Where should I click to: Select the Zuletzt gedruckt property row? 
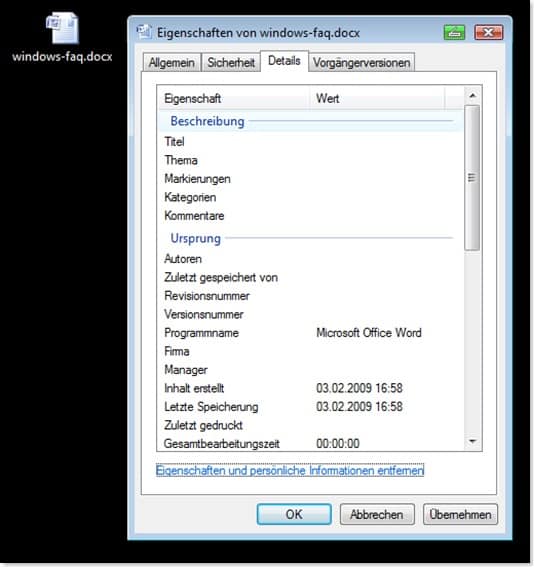[311, 425]
